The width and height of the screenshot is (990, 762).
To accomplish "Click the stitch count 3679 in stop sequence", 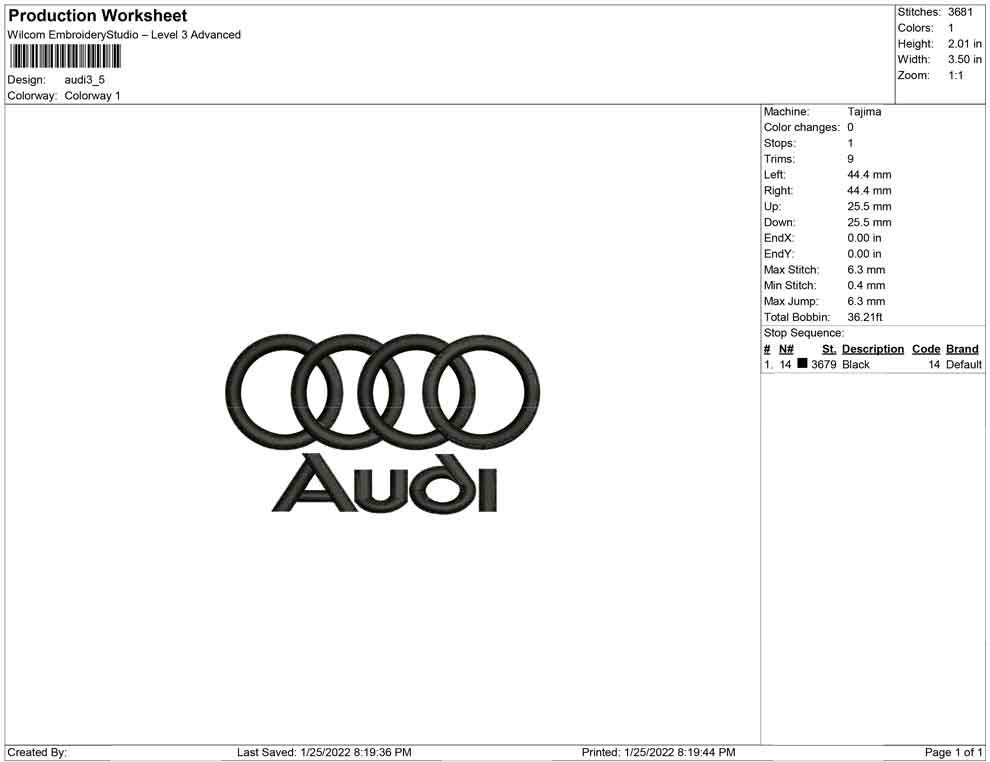I will (824, 365).
